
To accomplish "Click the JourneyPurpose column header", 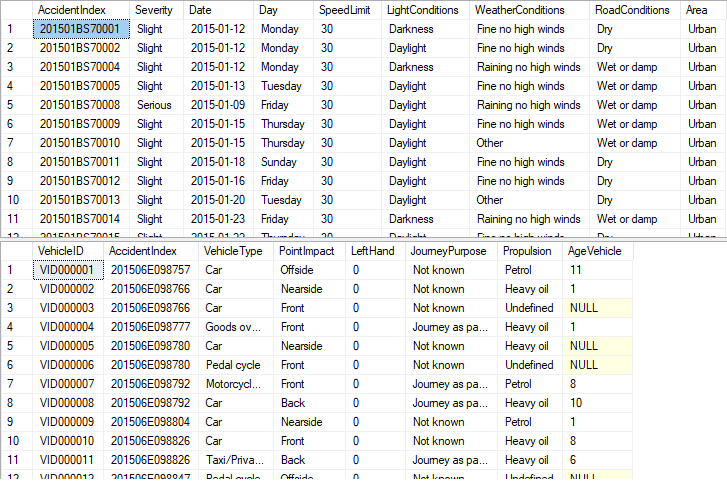I will (451, 251).
